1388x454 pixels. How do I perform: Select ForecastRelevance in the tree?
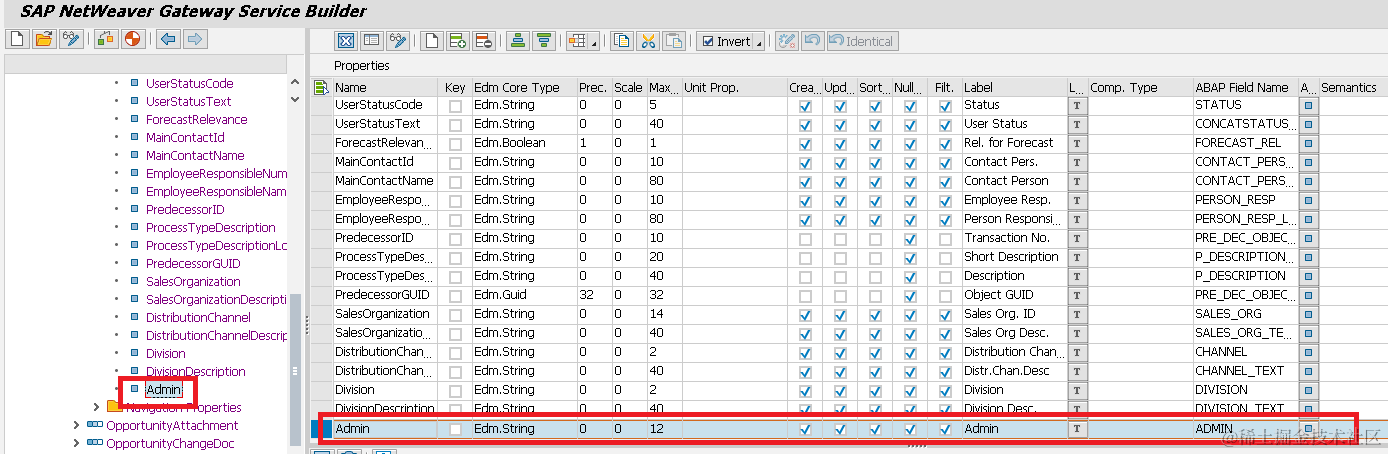click(197, 119)
